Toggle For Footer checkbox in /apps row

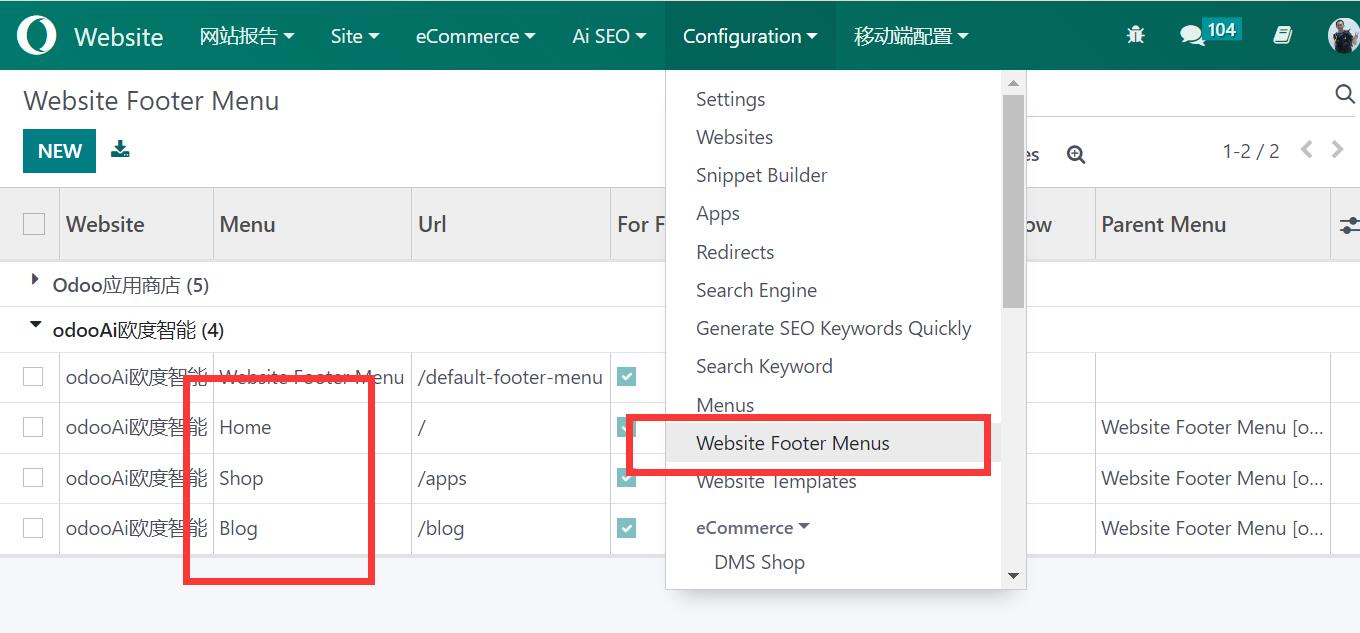click(x=627, y=478)
